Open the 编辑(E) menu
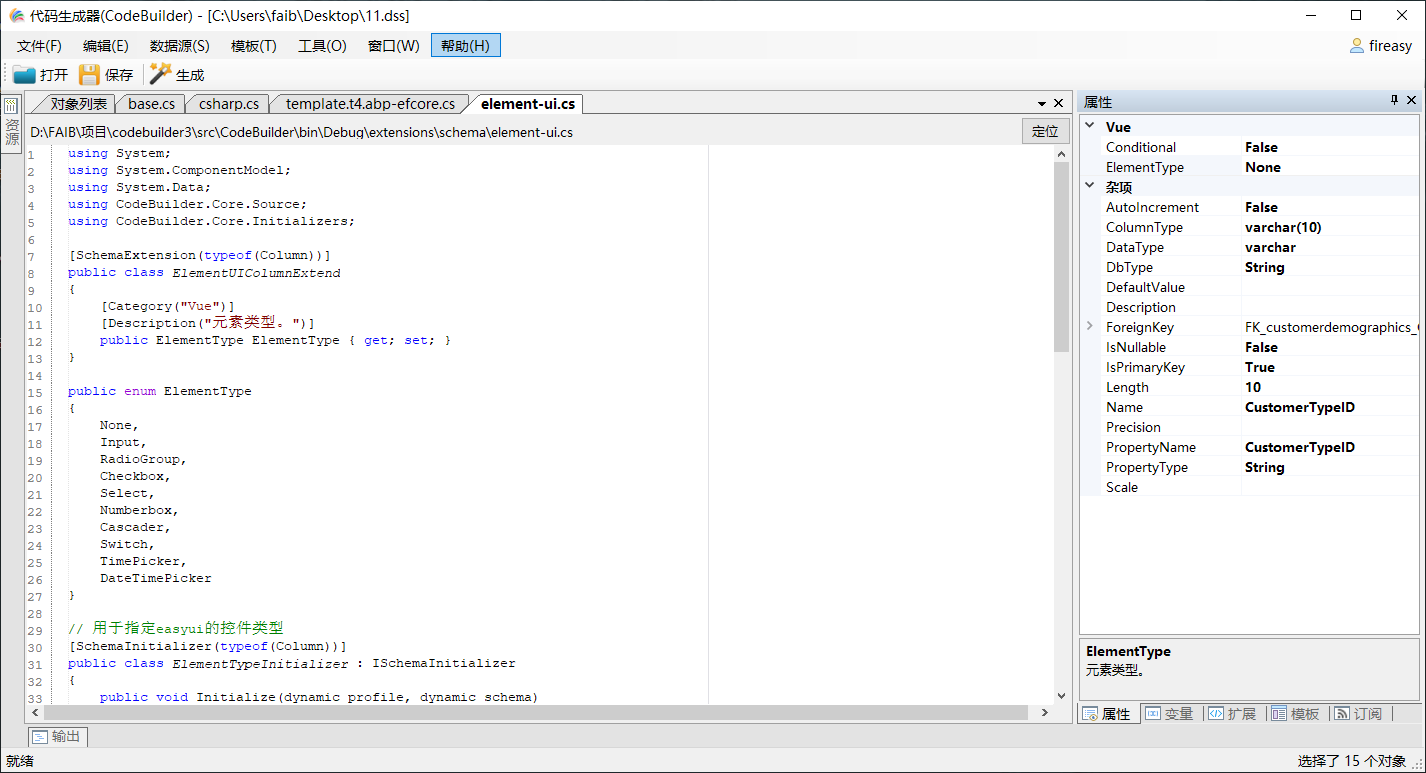 coord(106,46)
